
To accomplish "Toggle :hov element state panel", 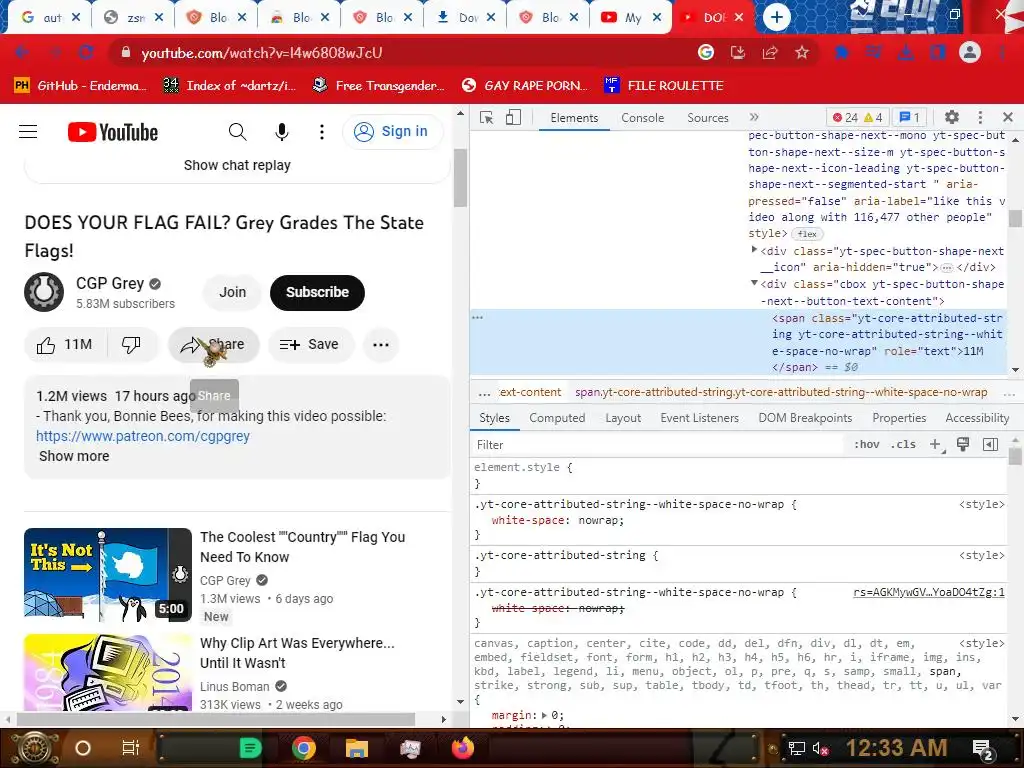I will coord(867,444).
